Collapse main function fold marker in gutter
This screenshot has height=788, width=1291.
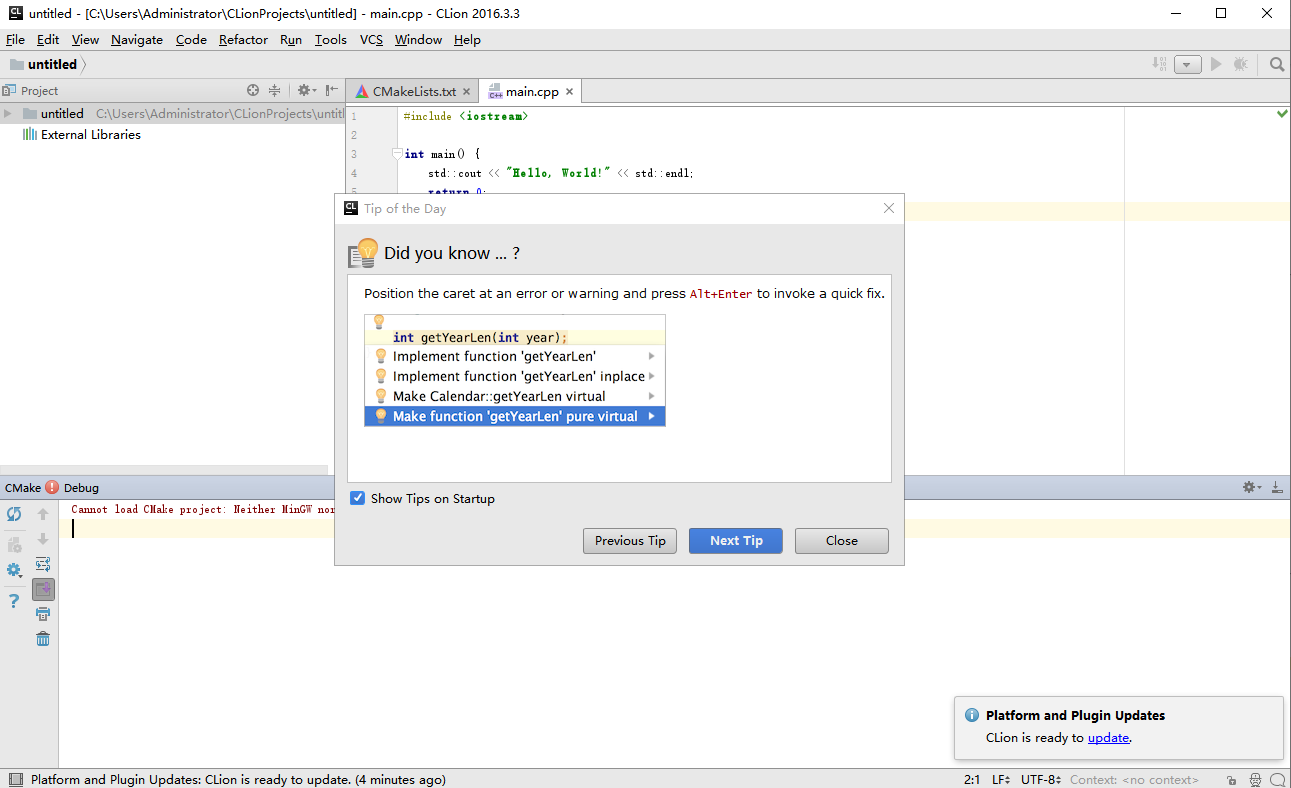pos(397,154)
